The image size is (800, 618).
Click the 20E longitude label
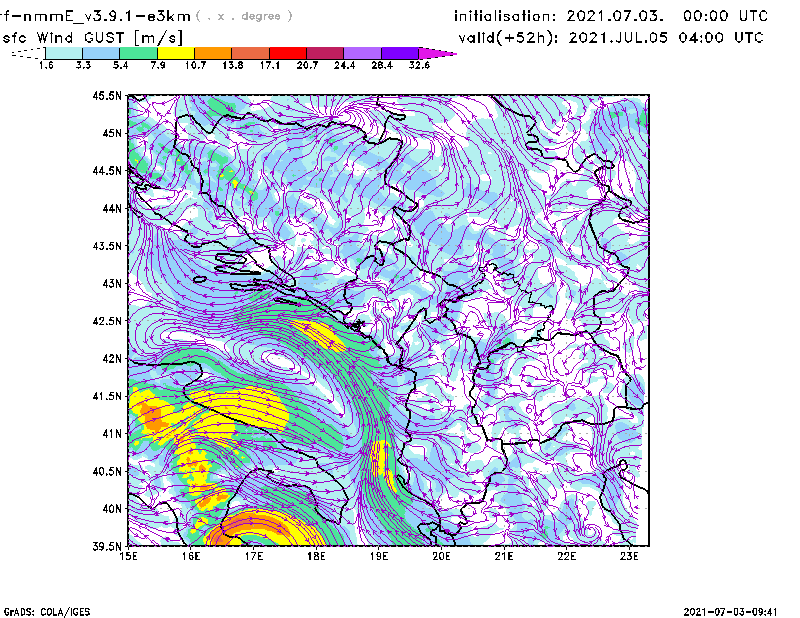(x=441, y=556)
